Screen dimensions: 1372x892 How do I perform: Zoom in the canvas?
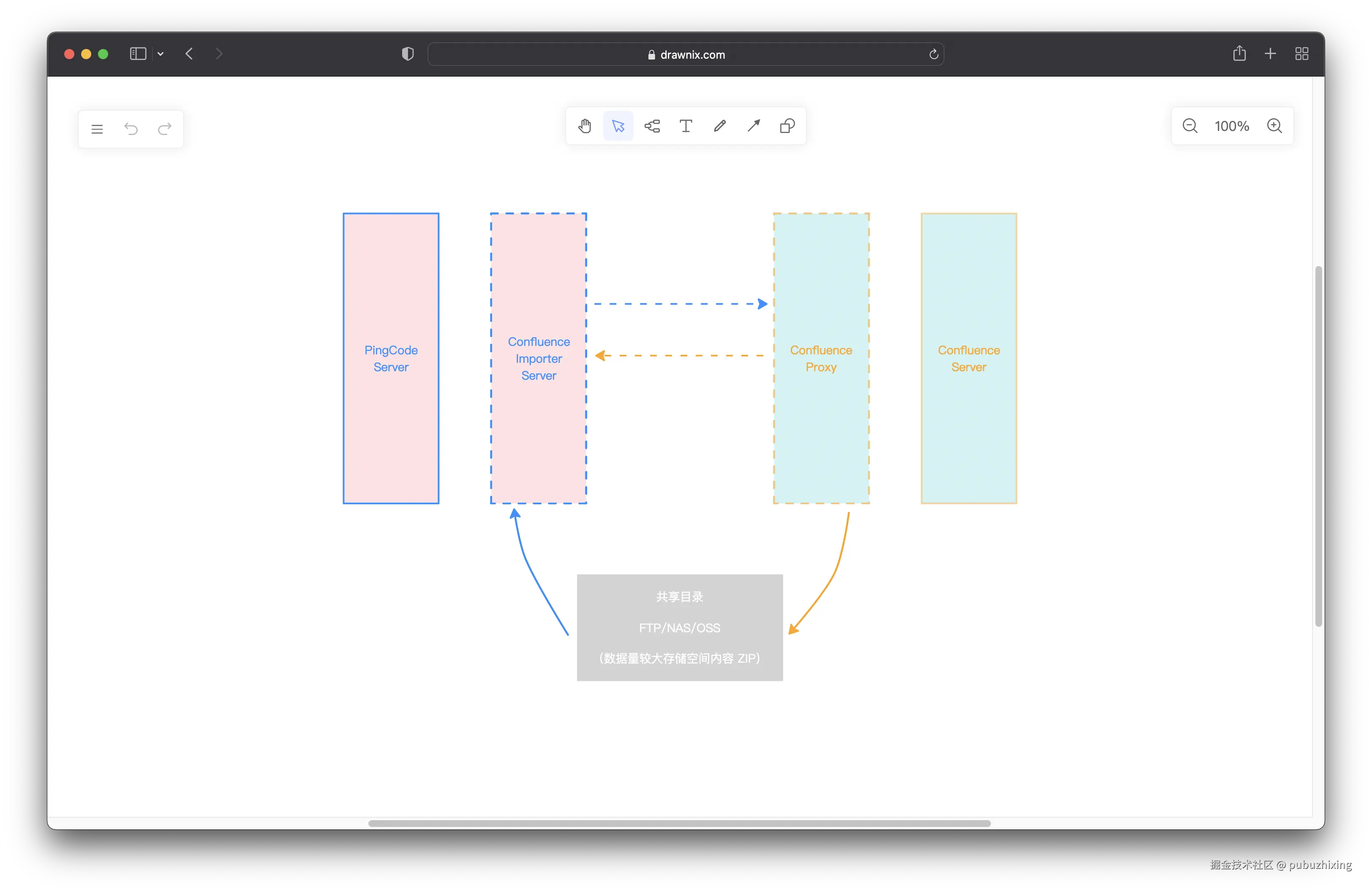point(1274,126)
